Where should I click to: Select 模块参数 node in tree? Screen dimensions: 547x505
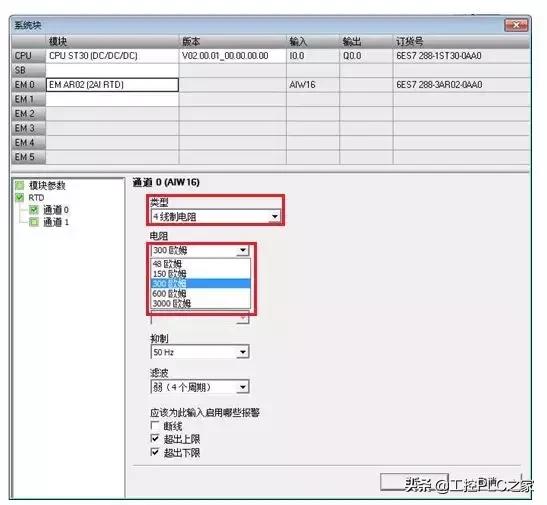(x=47, y=185)
